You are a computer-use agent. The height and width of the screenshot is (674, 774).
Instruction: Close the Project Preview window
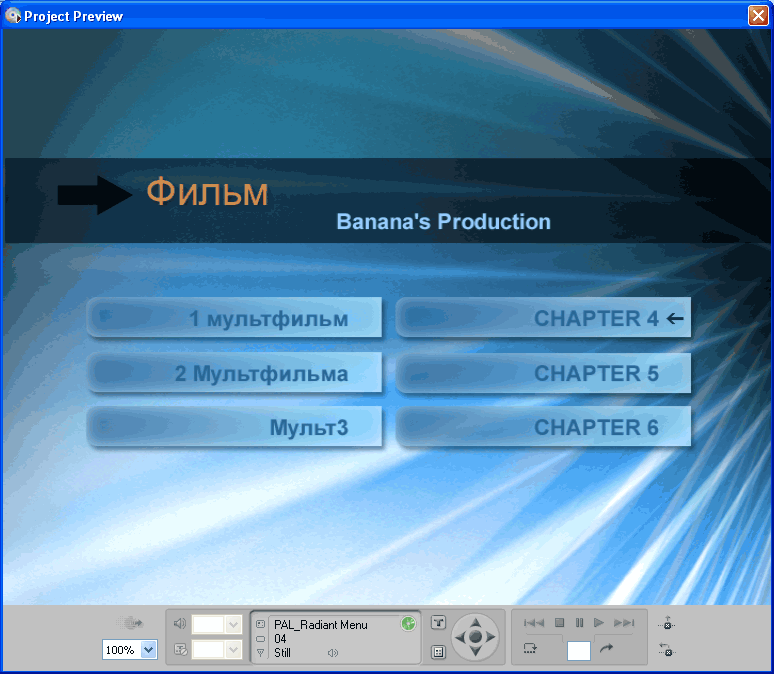[758, 15]
